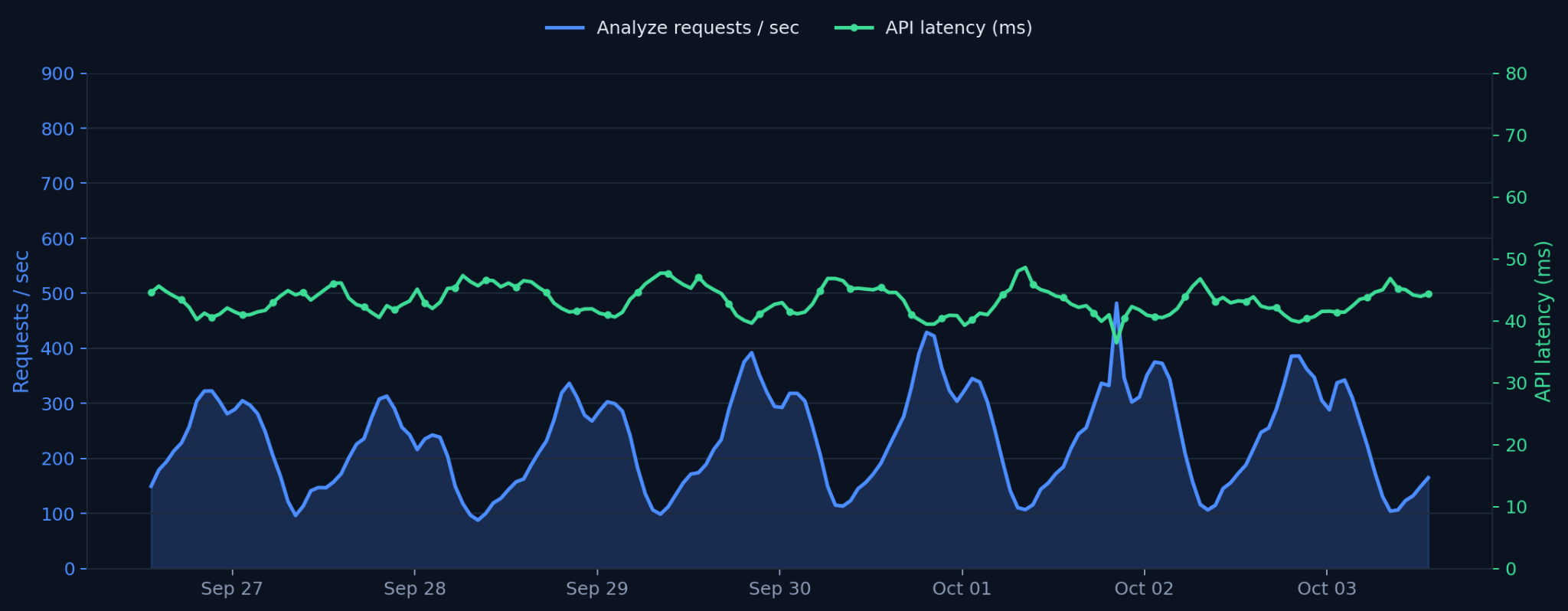Select the Oct 02 x-axis label
Image resolution: width=1568 pixels, height=611 pixels.
[1144, 589]
